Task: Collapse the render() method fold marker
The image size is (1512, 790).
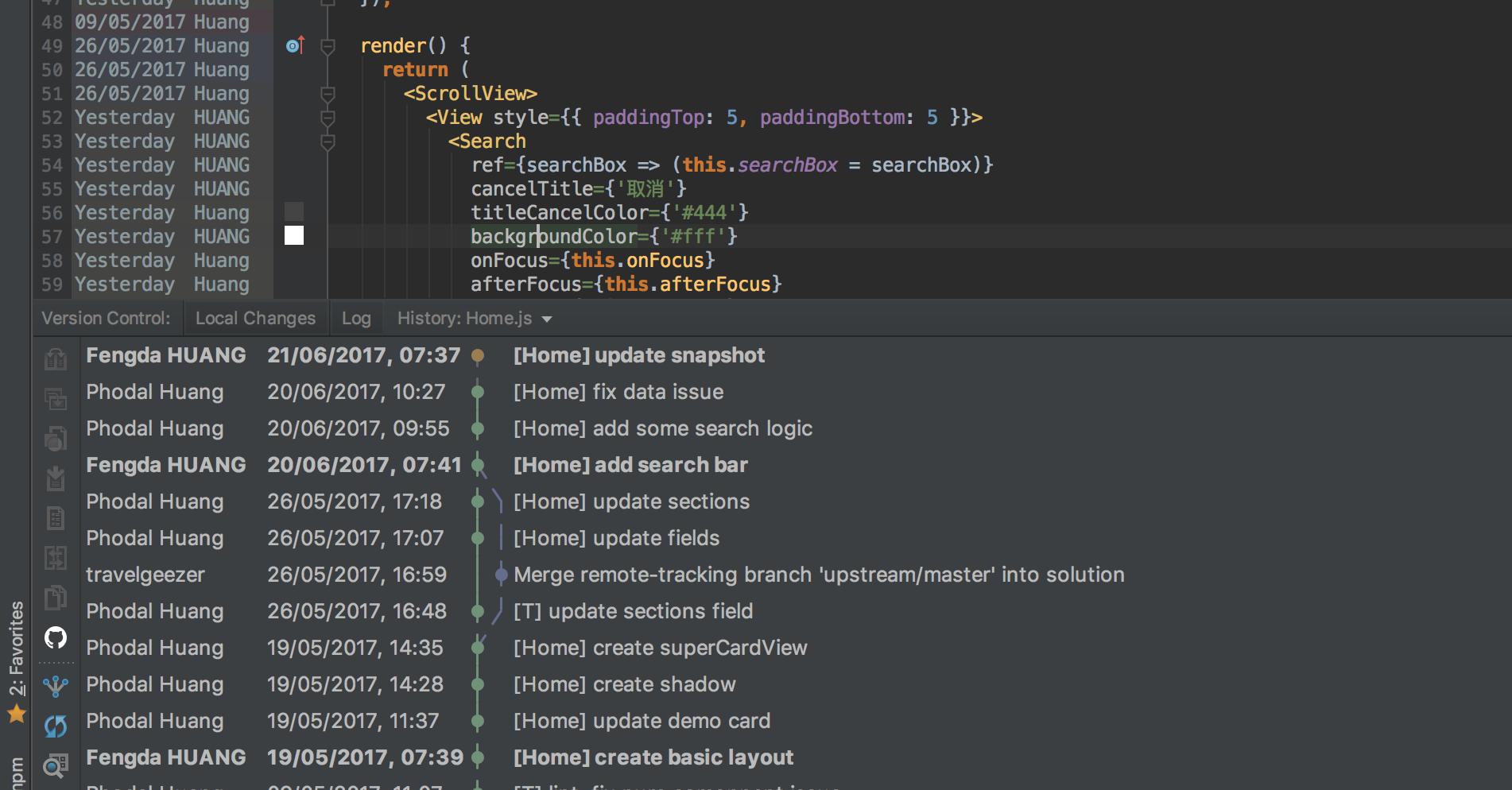Action: (328, 47)
